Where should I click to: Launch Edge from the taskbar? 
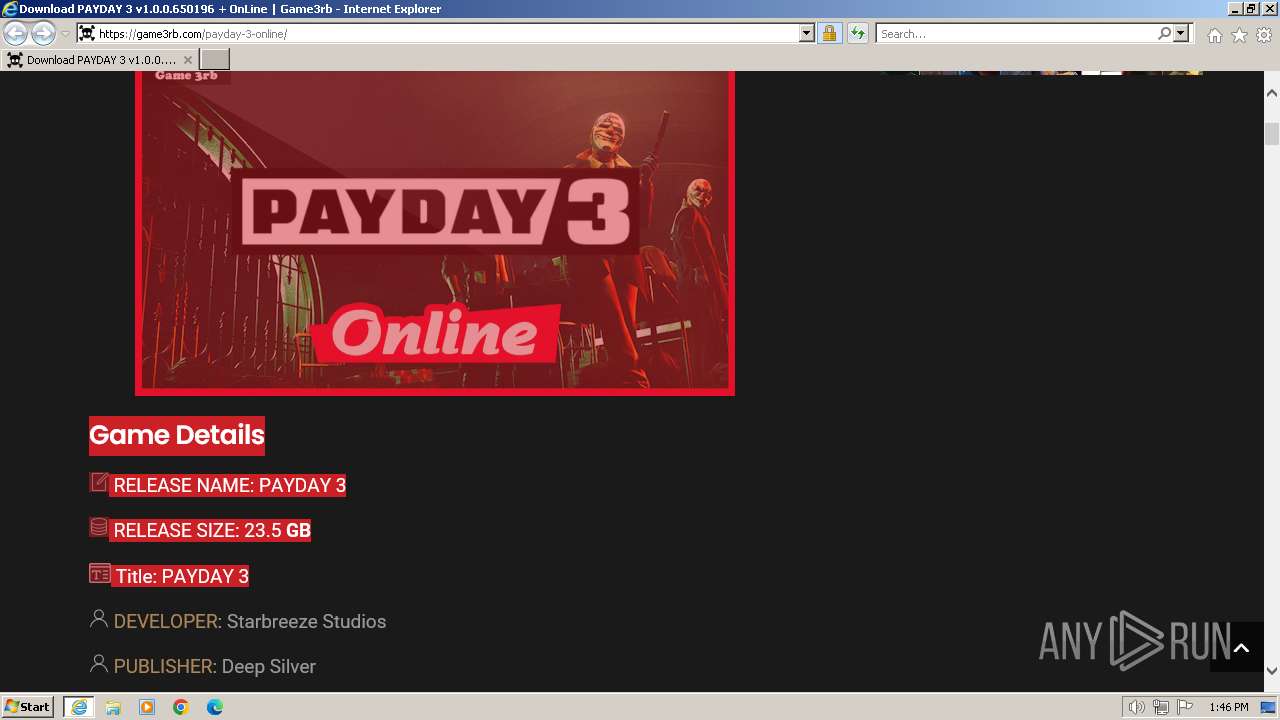215,707
